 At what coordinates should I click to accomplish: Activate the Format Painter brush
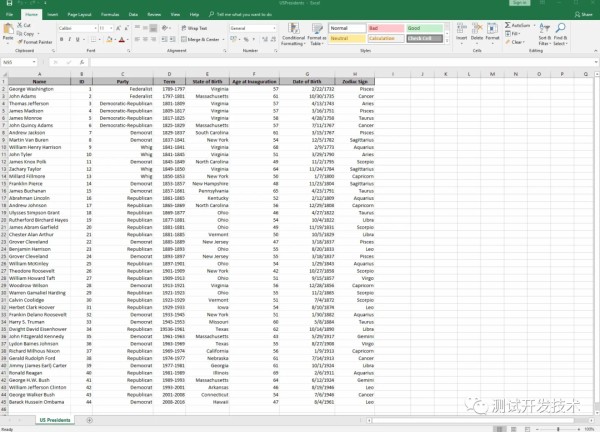pos(20,42)
